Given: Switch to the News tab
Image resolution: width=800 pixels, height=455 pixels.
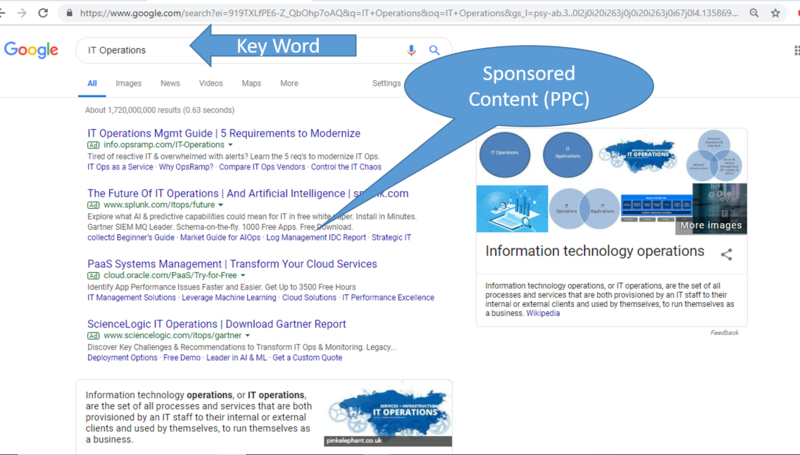Looking at the screenshot, I should 170,83.
